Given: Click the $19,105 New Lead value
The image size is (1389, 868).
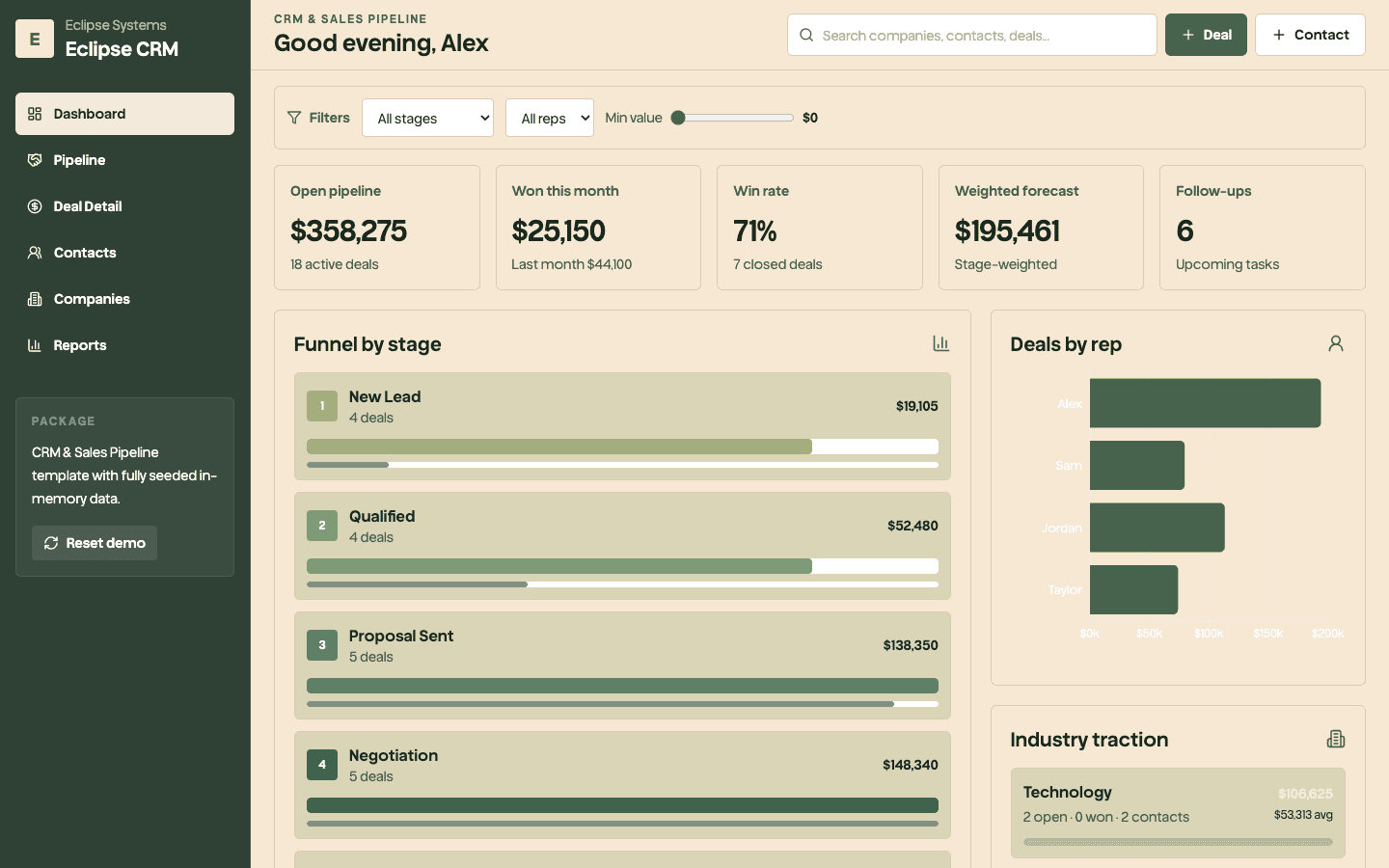Looking at the screenshot, I should 916,406.
